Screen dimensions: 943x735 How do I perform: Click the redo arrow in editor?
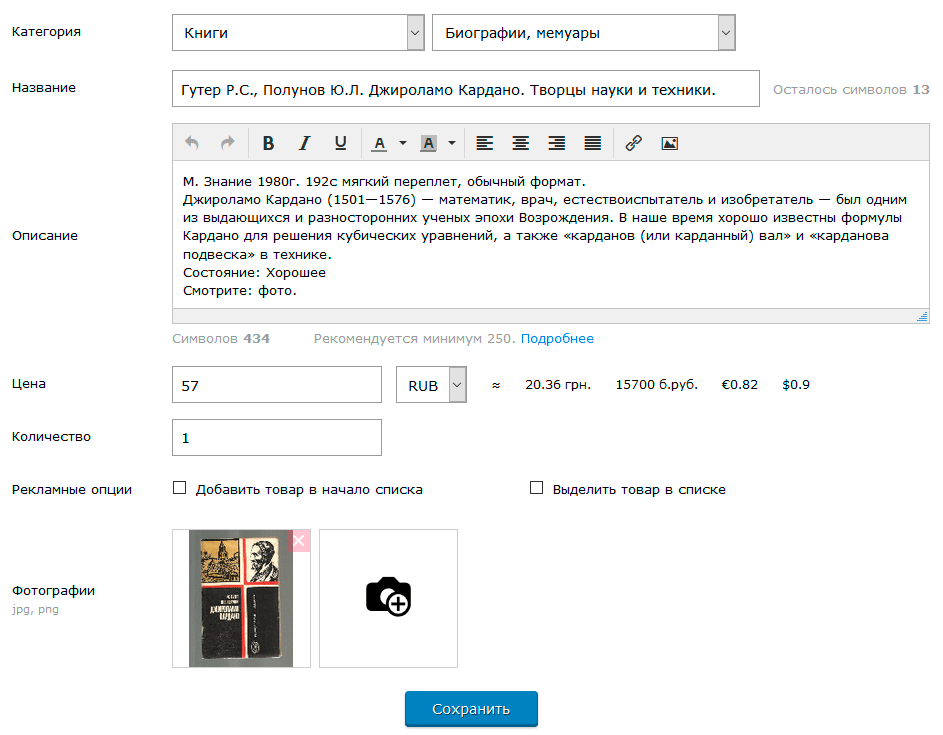(228, 143)
